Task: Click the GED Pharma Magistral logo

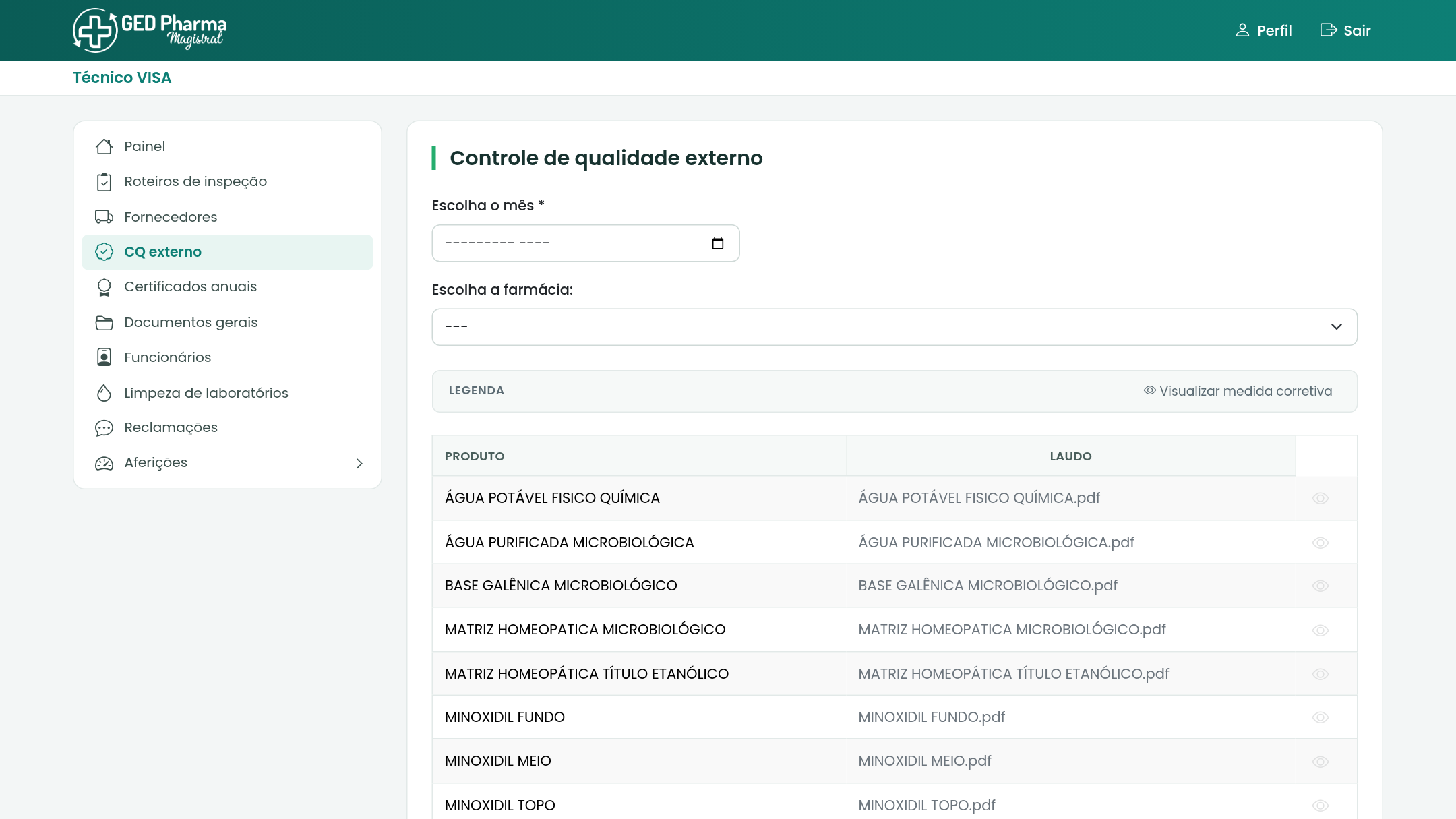Action: coord(150,30)
